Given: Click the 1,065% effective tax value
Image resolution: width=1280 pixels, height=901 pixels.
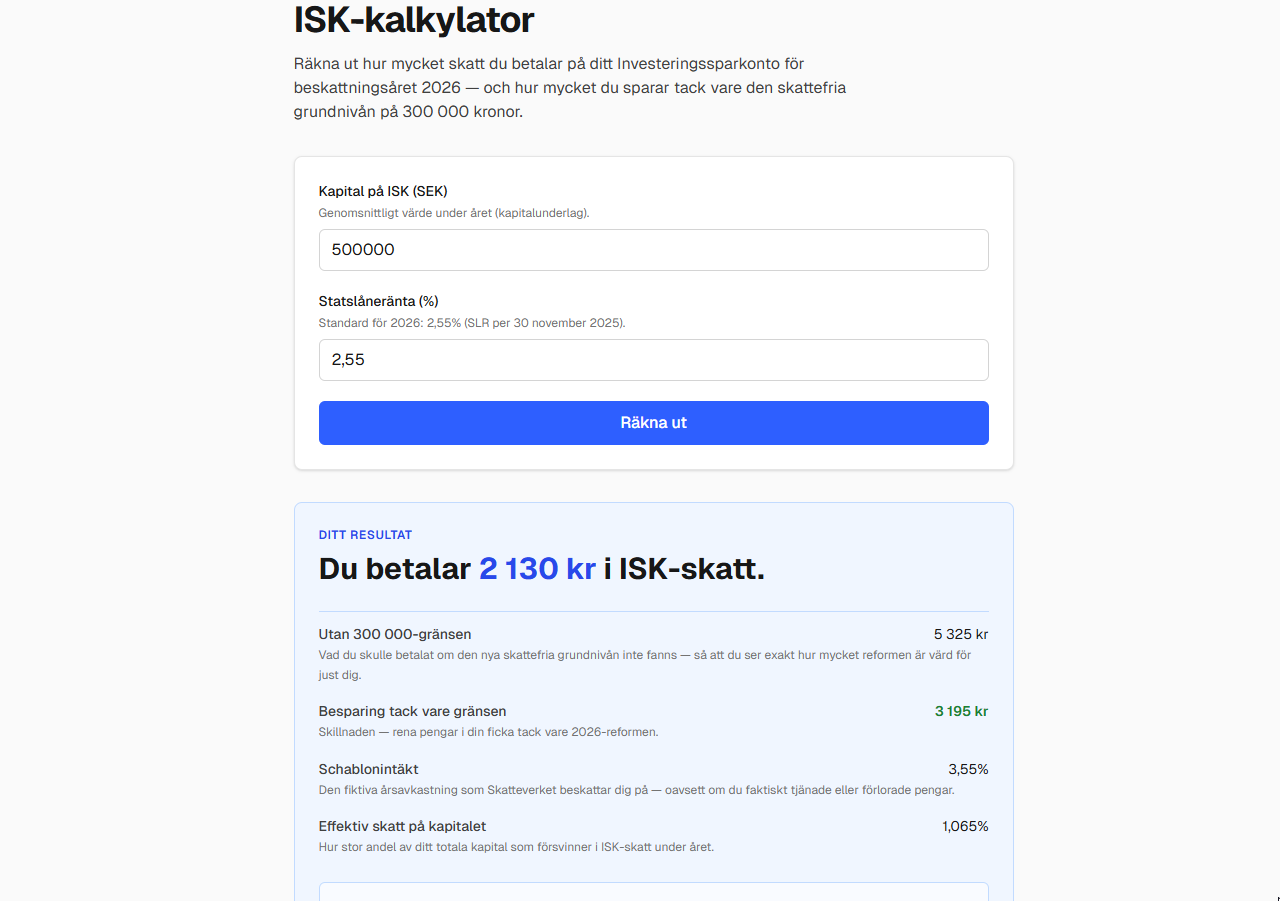Looking at the screenshot, I should [x=965, y=826].
